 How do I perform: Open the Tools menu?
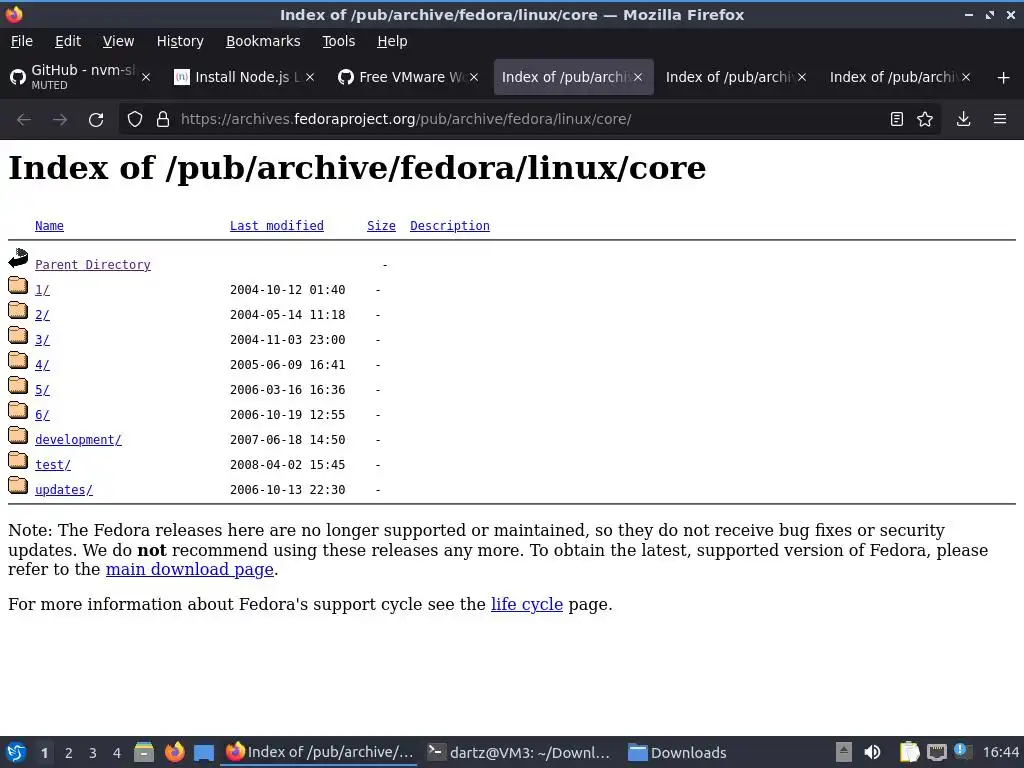[x=338, y=41]
